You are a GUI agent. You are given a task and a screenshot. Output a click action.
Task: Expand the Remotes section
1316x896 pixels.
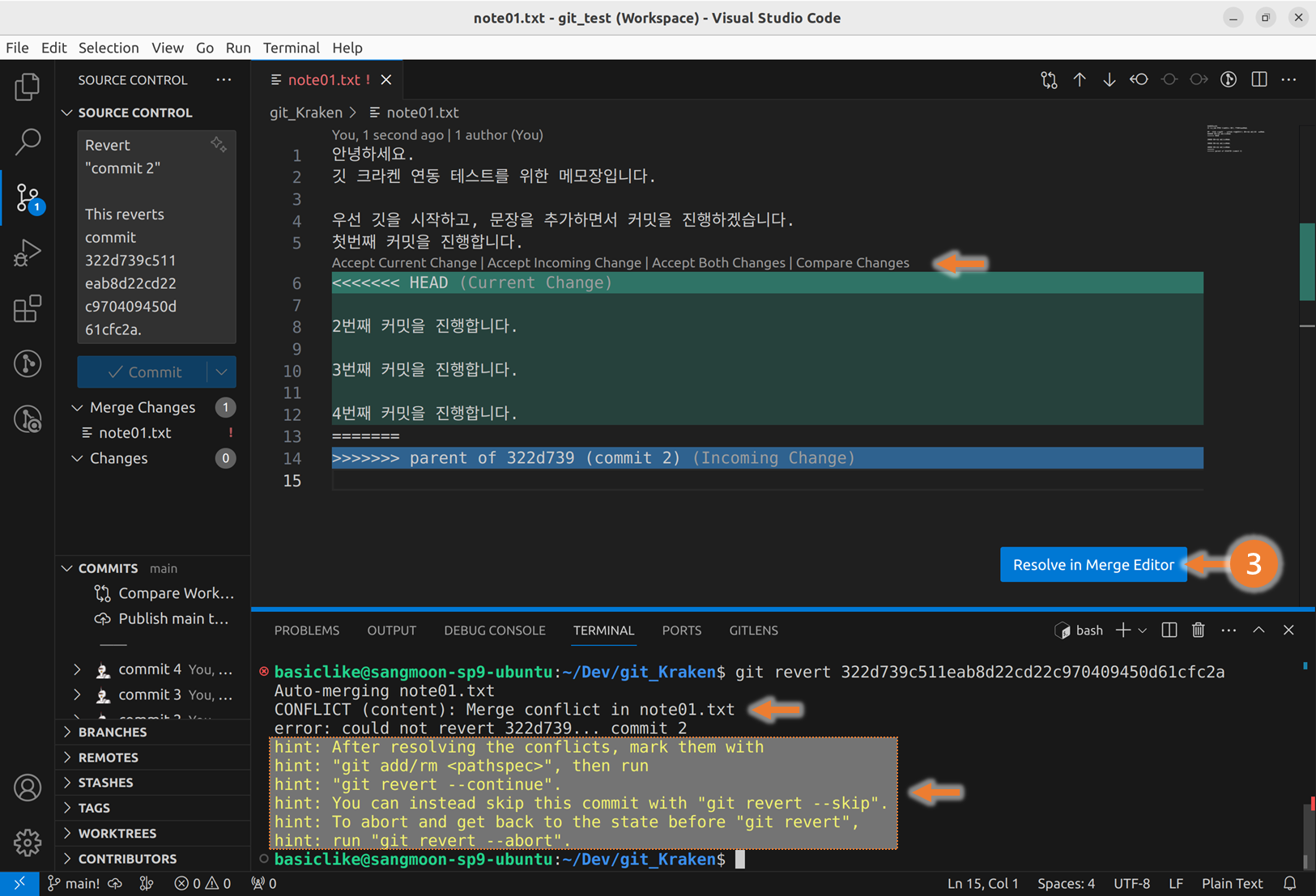[x=67, y=758]
